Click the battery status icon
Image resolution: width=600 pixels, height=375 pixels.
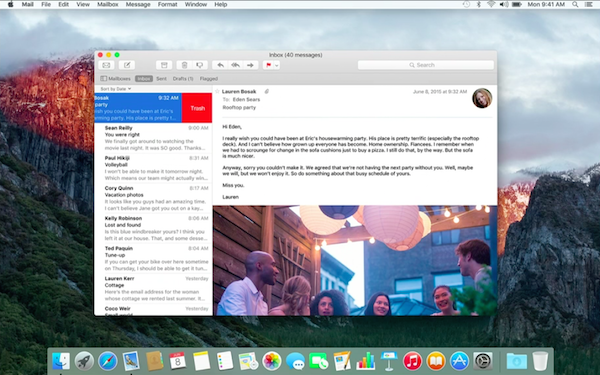pyautogui.click(x=517, y=5)
